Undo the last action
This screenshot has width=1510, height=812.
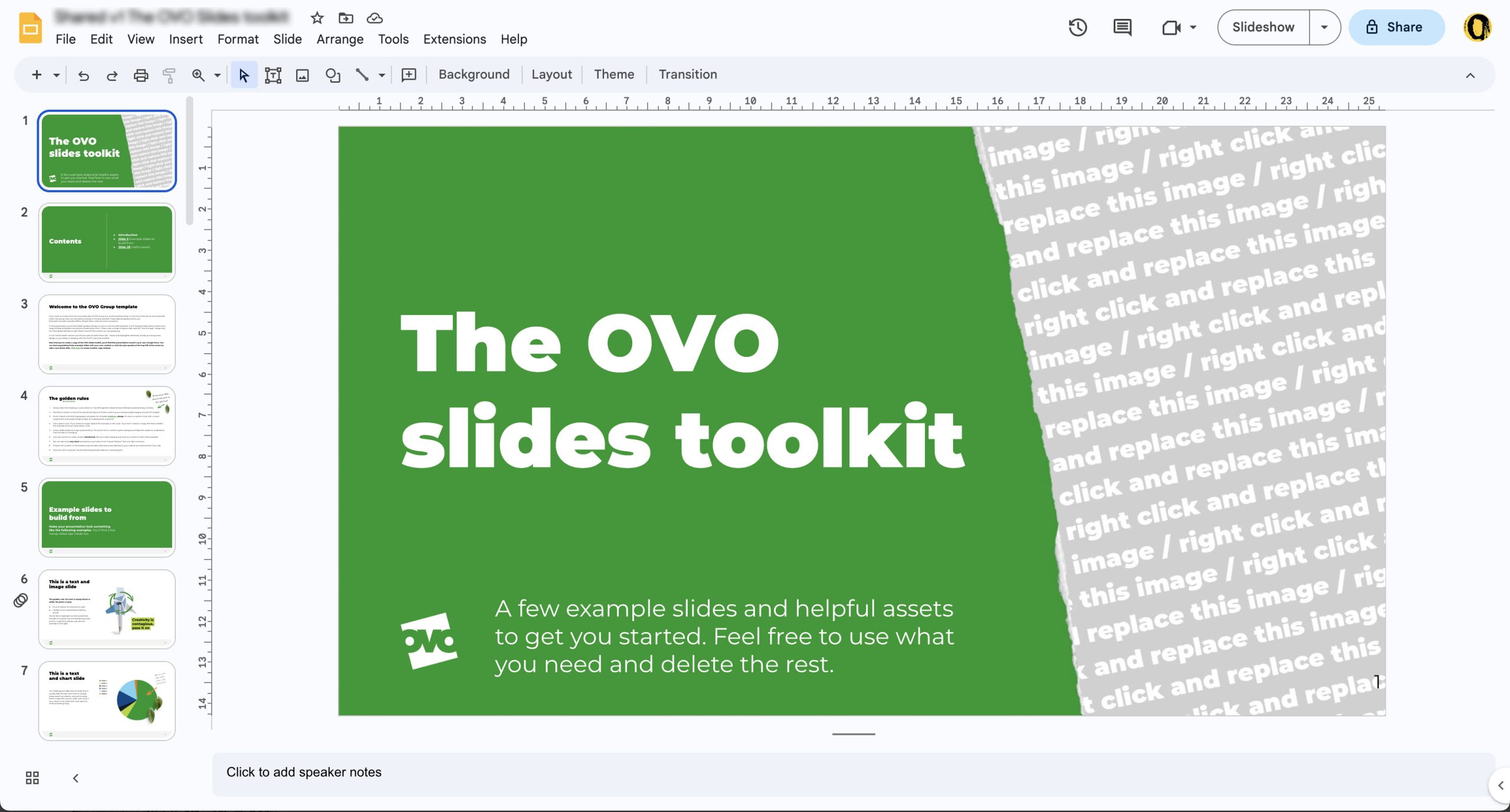point(83,75)
